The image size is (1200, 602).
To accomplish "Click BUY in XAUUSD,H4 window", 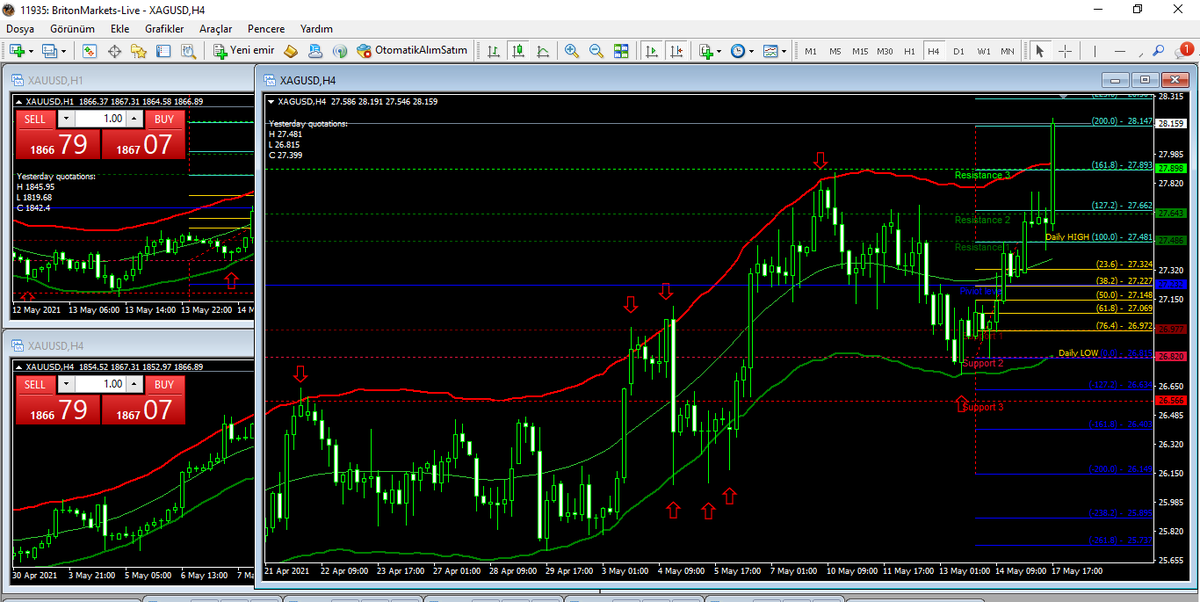I will point(165,385).
